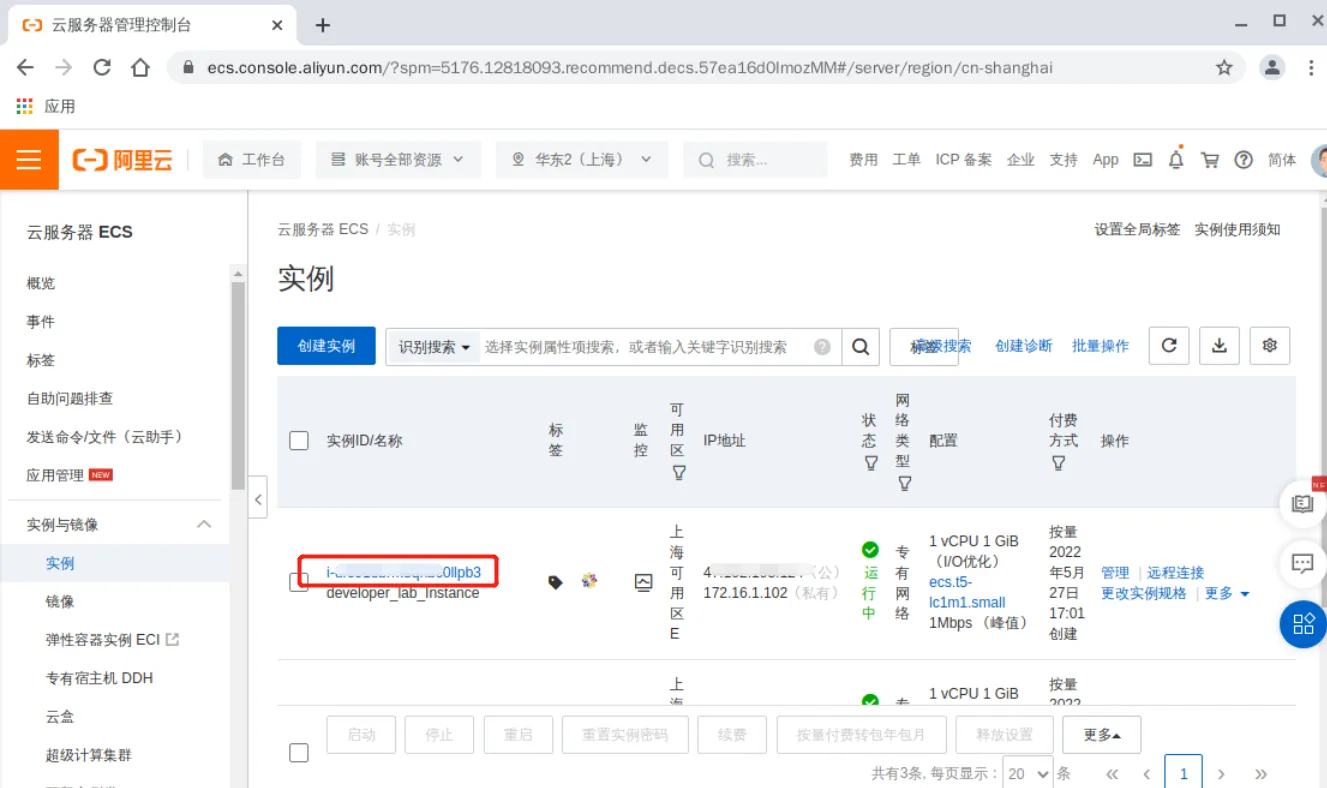Open the page size dropdown showing 20

click(1030, 773)
